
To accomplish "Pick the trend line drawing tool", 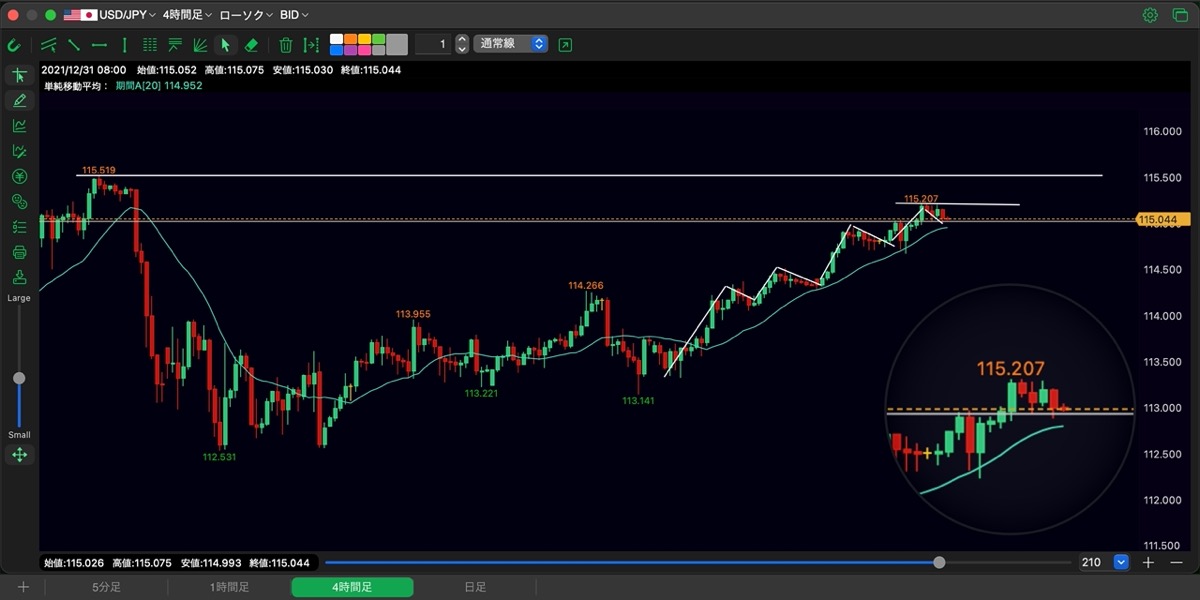I will point(74,45).
